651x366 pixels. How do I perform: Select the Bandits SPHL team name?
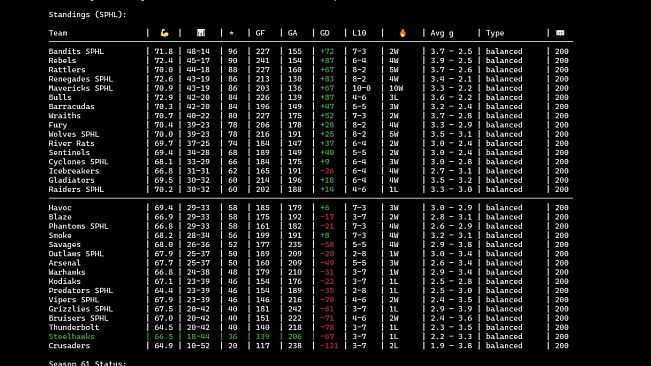[76, 51]
